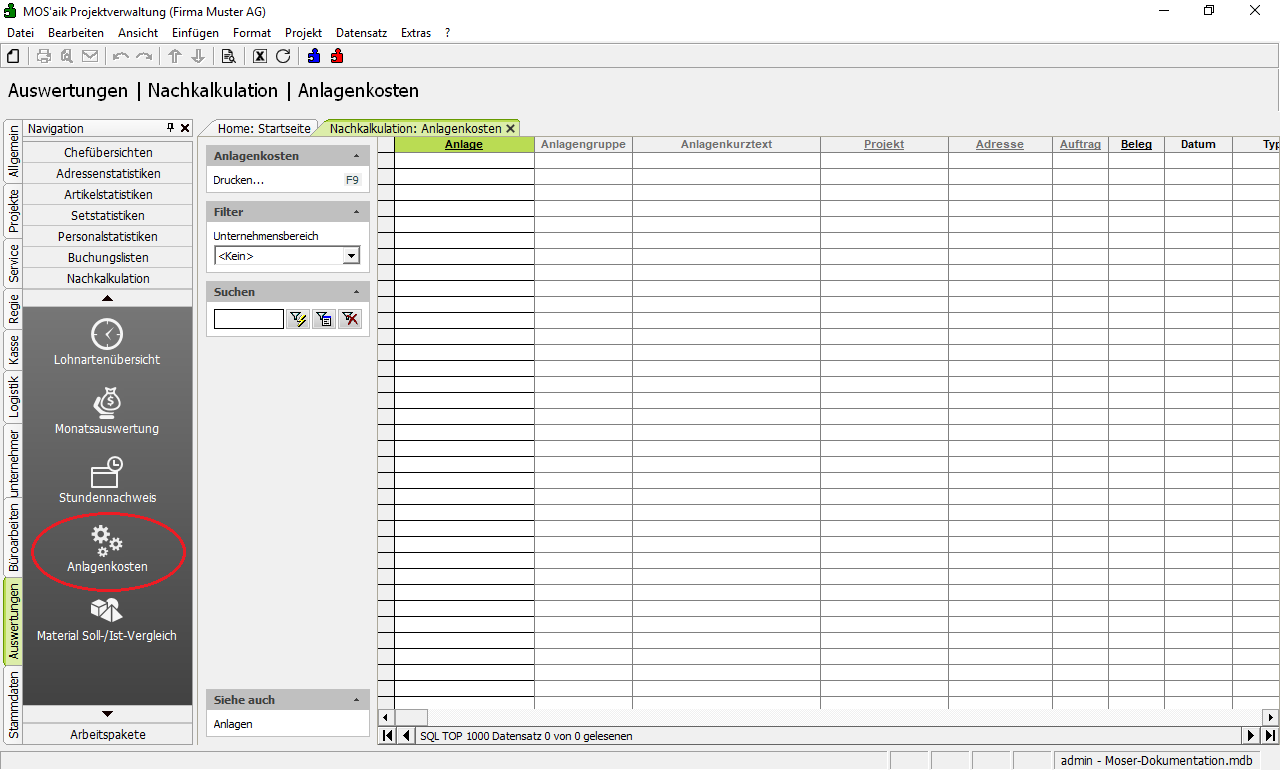Collapse the Suchen section
Viewport: 1280px width, 770px height.
click(x=357, y=292)
